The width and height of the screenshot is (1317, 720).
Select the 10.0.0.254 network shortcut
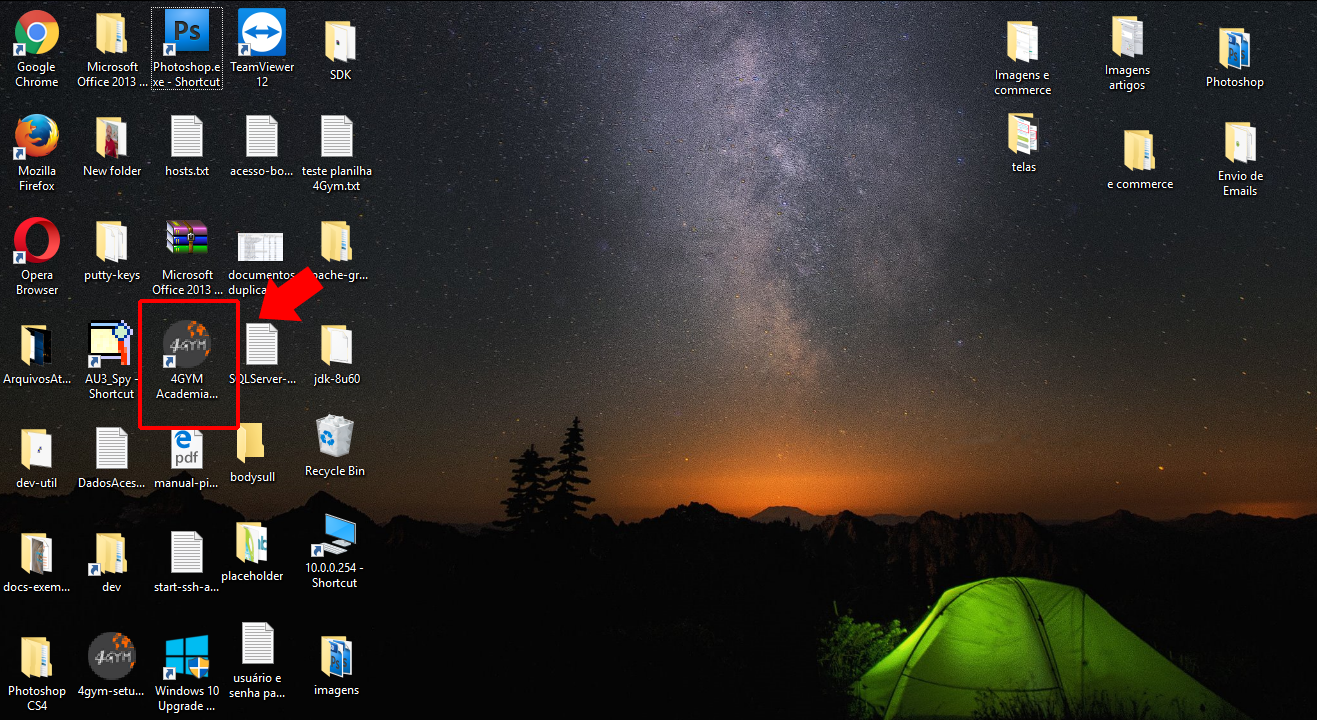[334, 536]
